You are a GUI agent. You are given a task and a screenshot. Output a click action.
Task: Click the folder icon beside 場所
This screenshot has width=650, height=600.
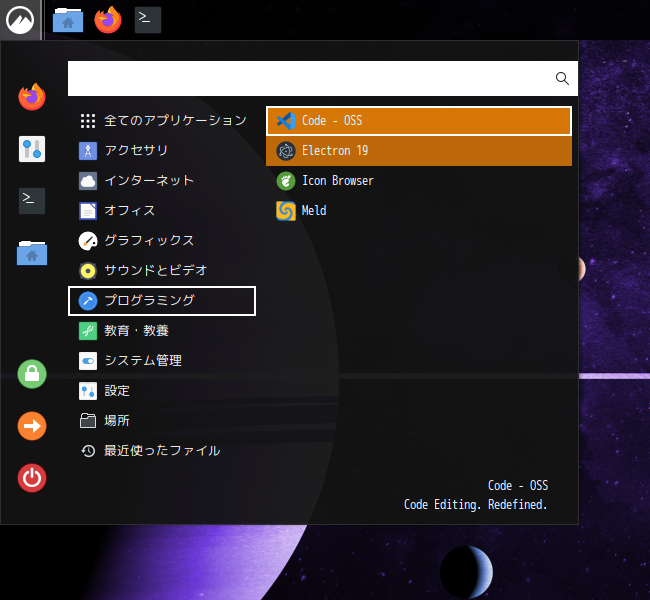tap(88, 421)
